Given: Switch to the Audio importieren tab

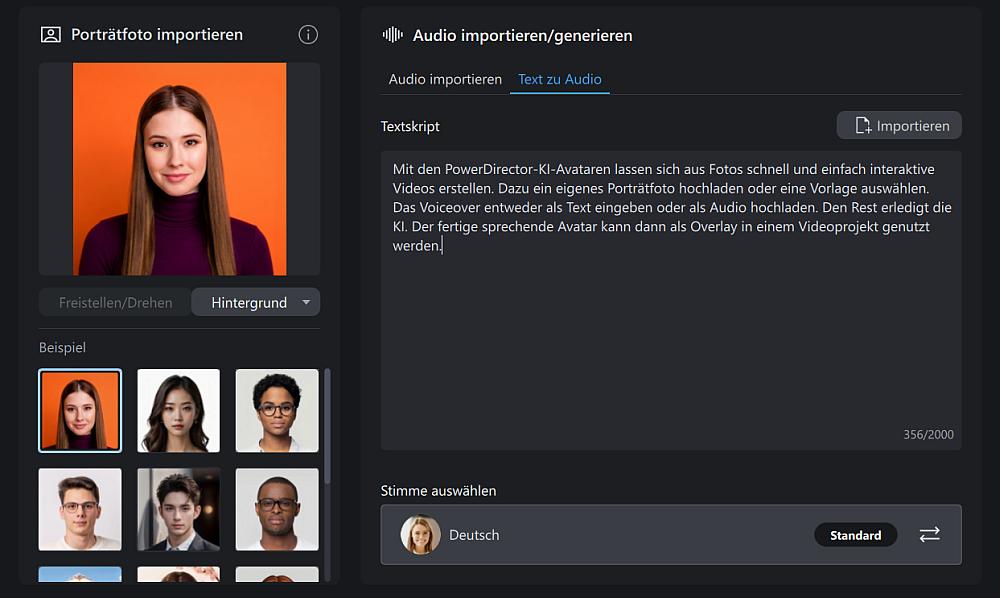Looking at the screenshot, I should [x=445, y=79].
